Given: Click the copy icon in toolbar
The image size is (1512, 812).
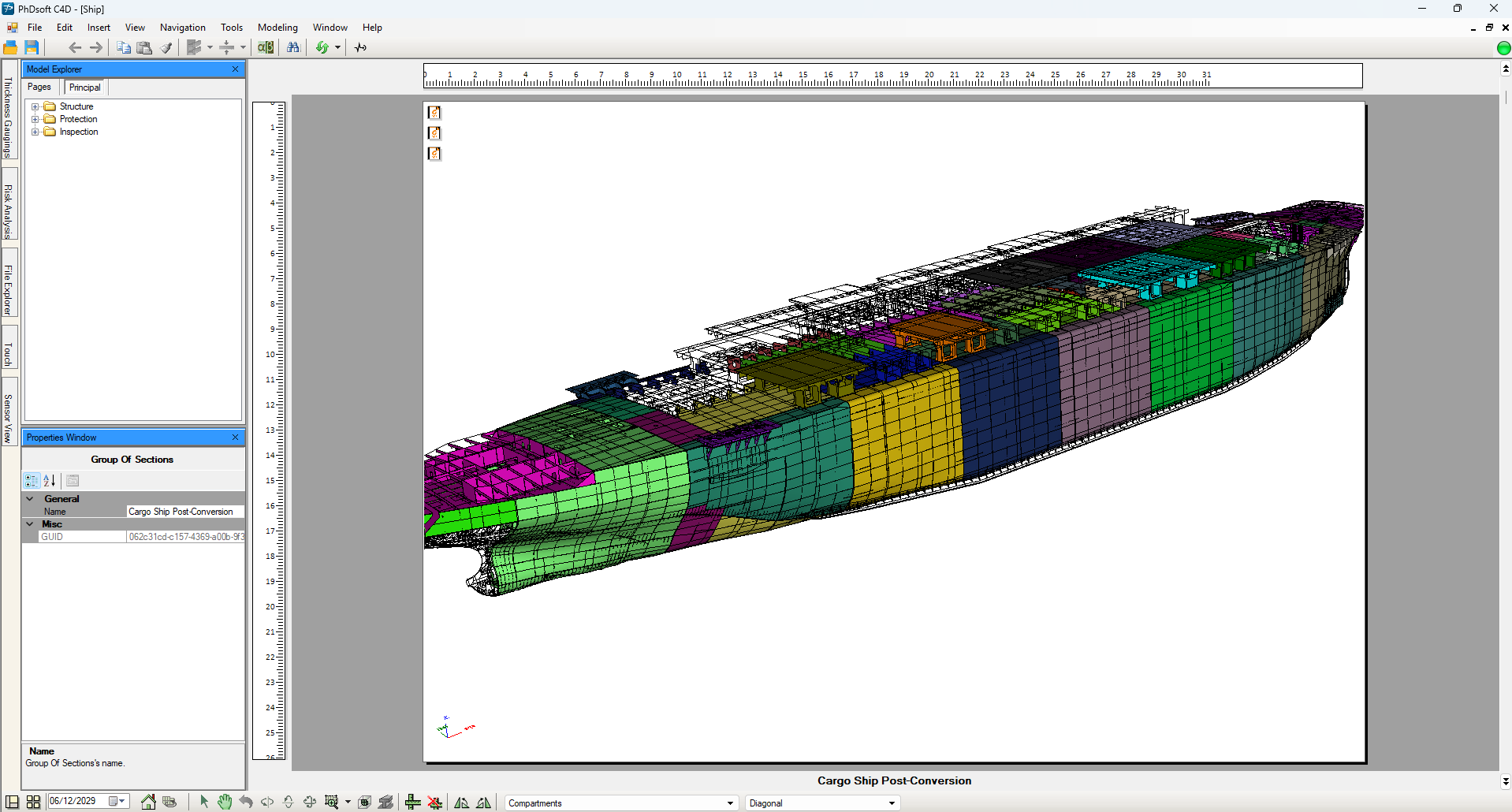Looking at the screenshot, I should [x=124, y=47].
